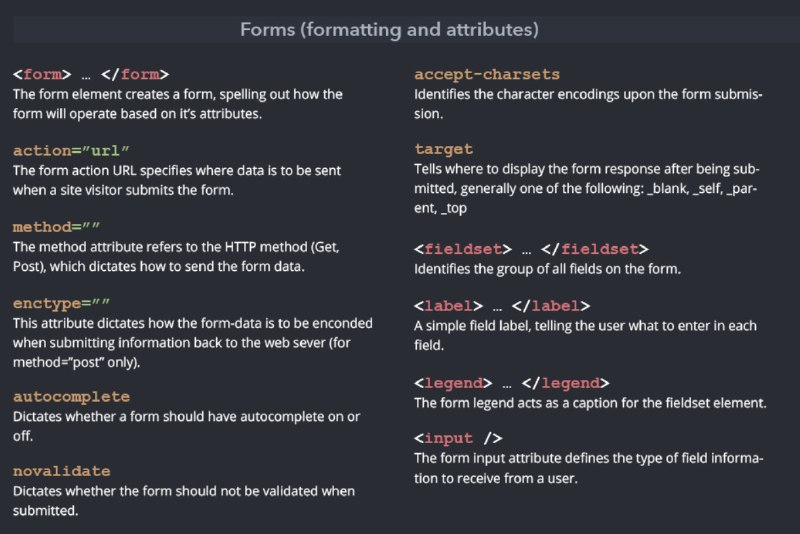Select the accept-charsets attribute heading
The image size is (800, 534).
click(487, 74)
